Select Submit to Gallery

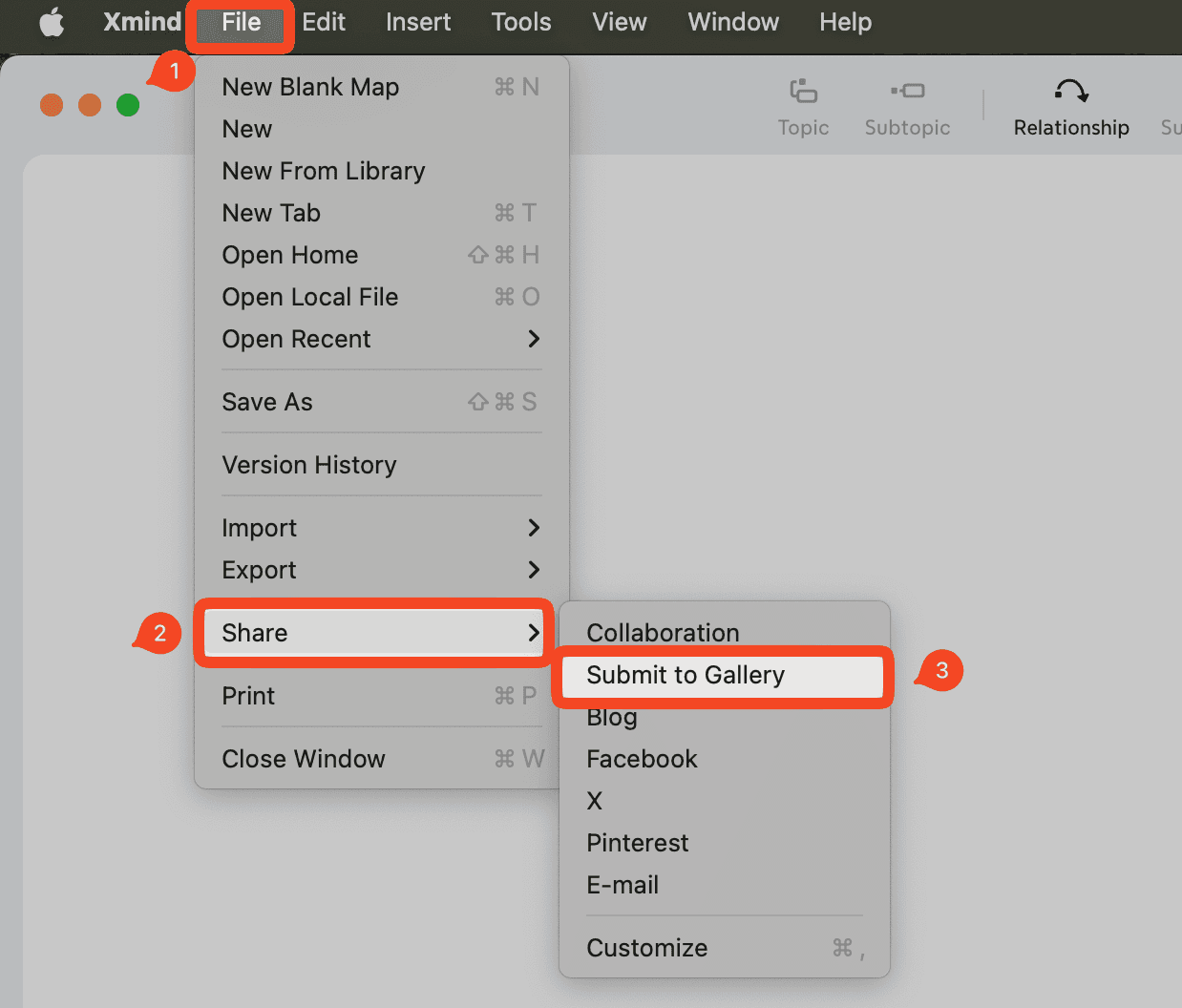click(x=724, y=675)
